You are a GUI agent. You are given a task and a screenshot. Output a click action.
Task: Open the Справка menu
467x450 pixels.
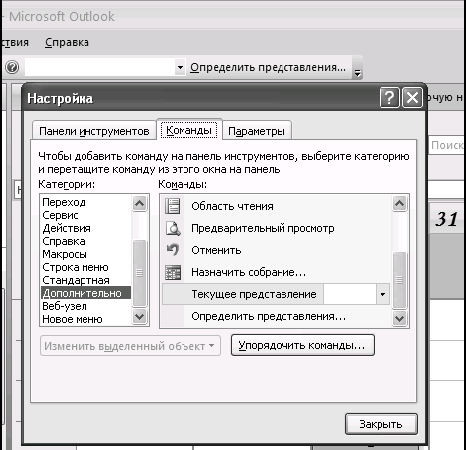[x=67, y=43]
